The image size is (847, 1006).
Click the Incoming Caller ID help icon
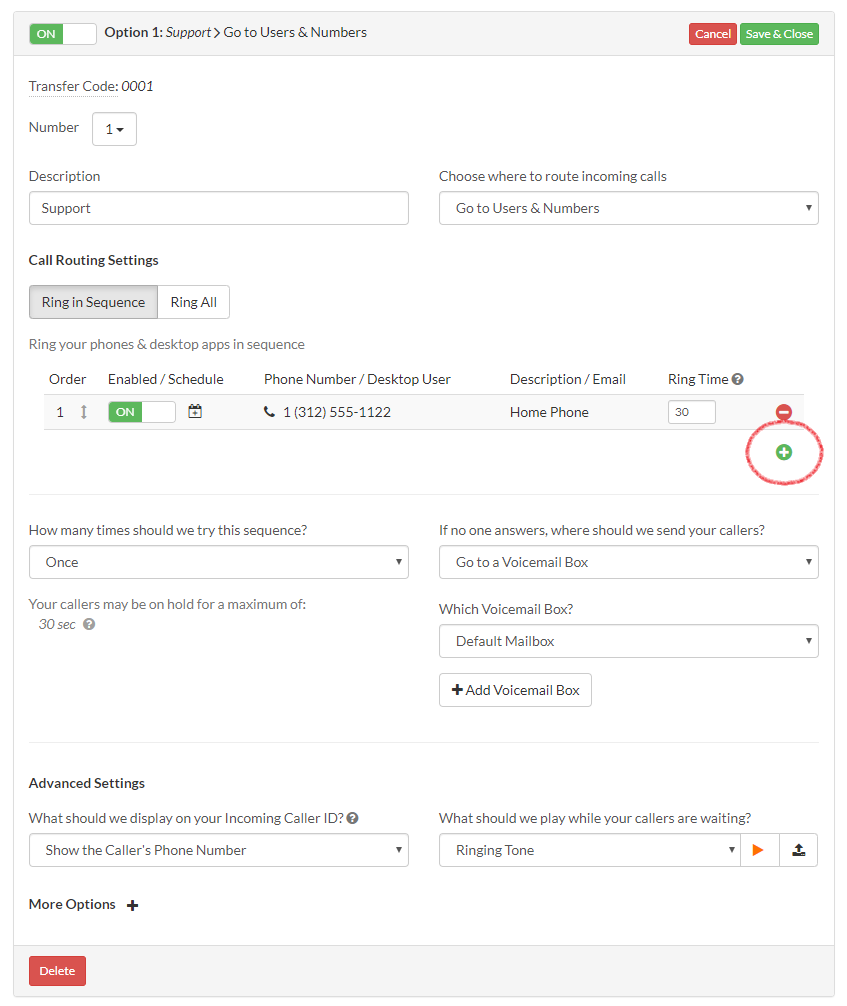coord(353,819)
